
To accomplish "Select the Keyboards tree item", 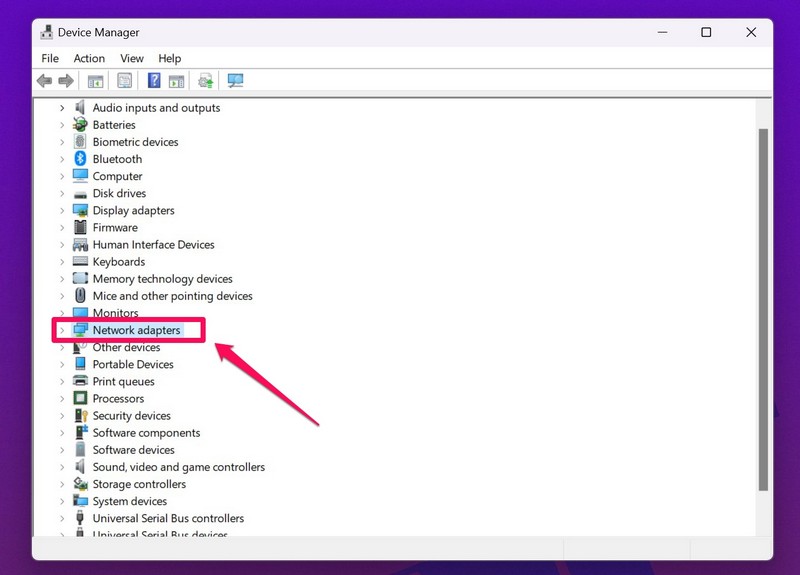I will [118, 262].
